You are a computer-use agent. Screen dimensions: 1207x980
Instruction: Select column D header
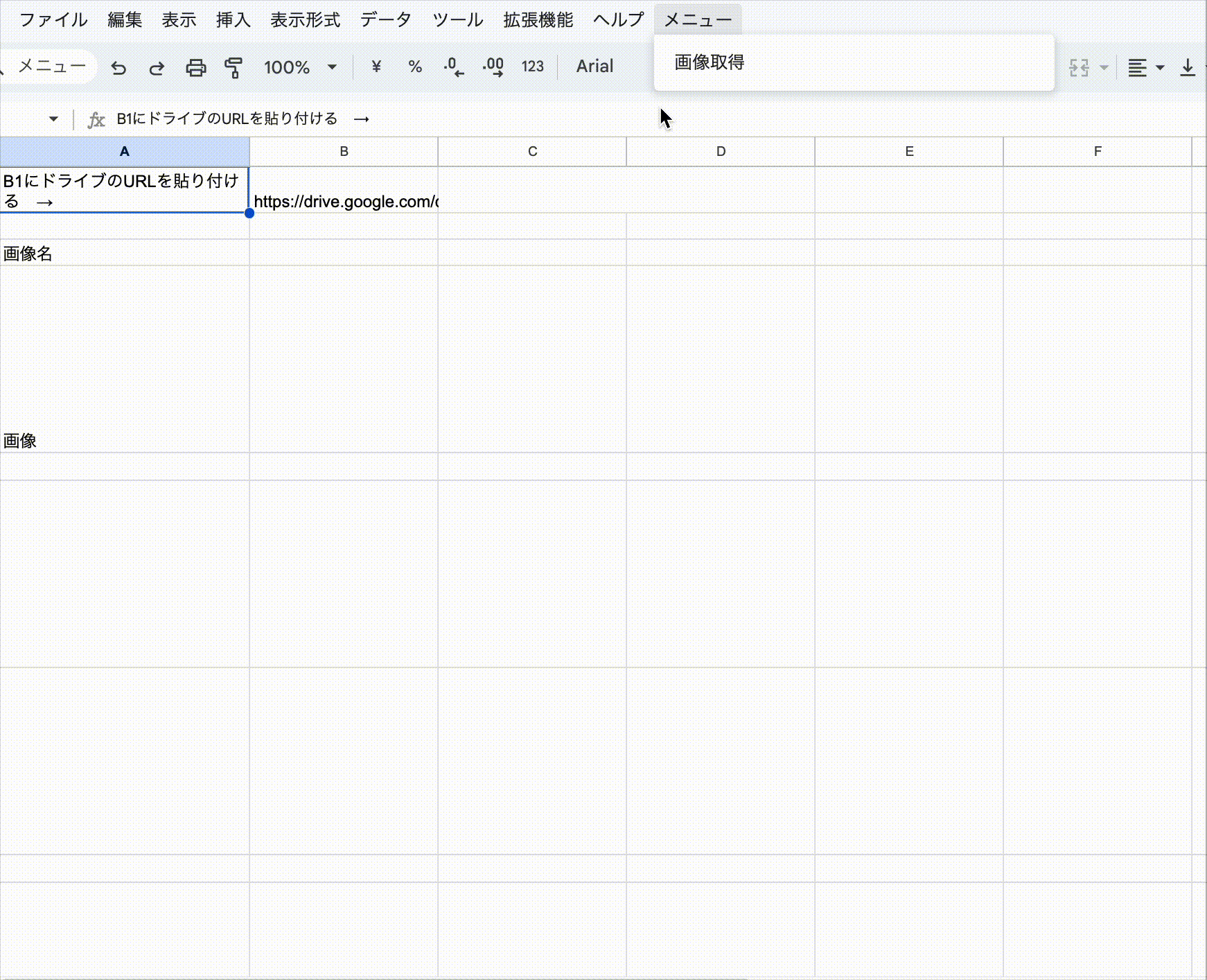click(x=721, y=151)
